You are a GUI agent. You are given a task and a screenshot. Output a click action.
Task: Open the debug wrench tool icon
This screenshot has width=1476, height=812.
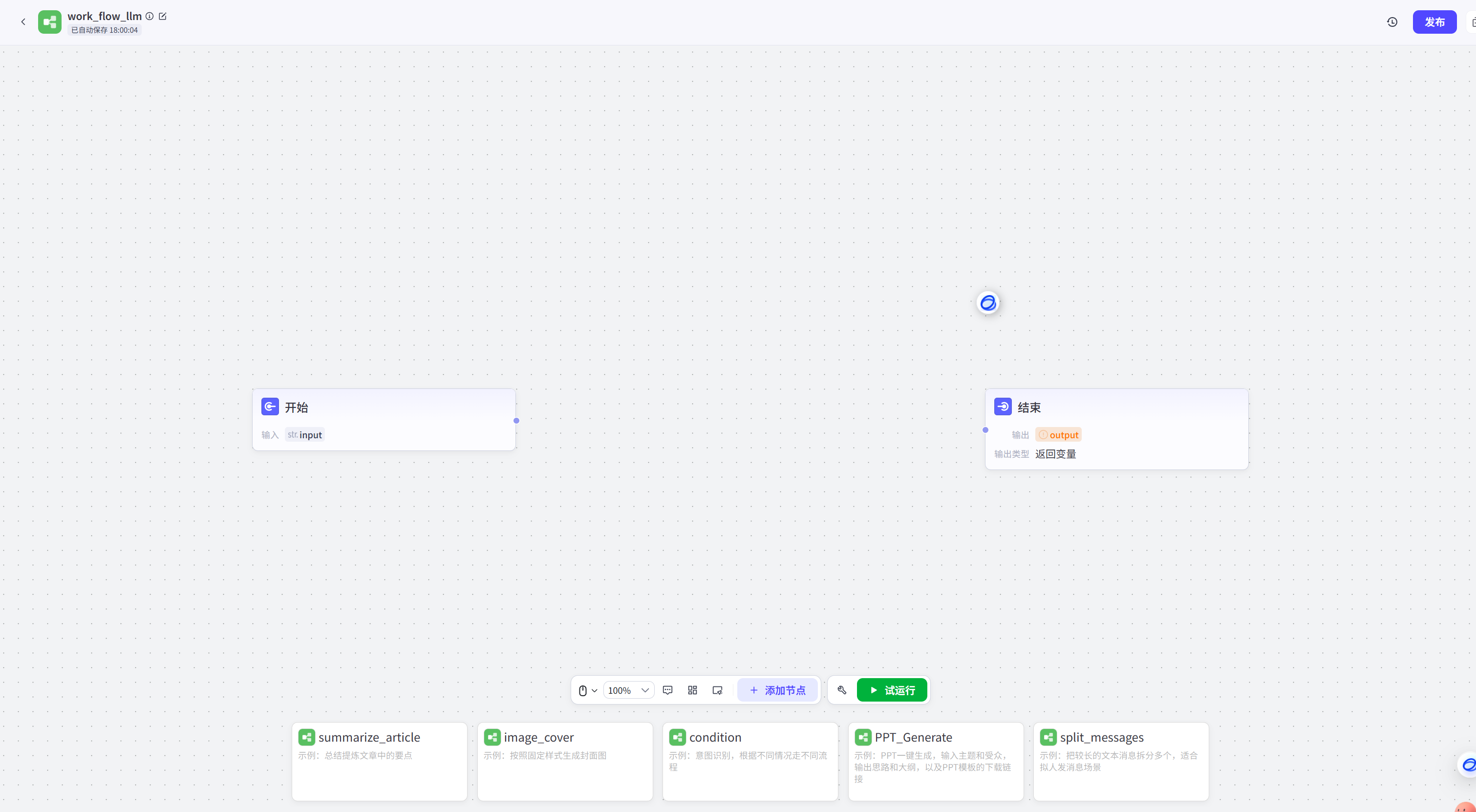(842, 690)
